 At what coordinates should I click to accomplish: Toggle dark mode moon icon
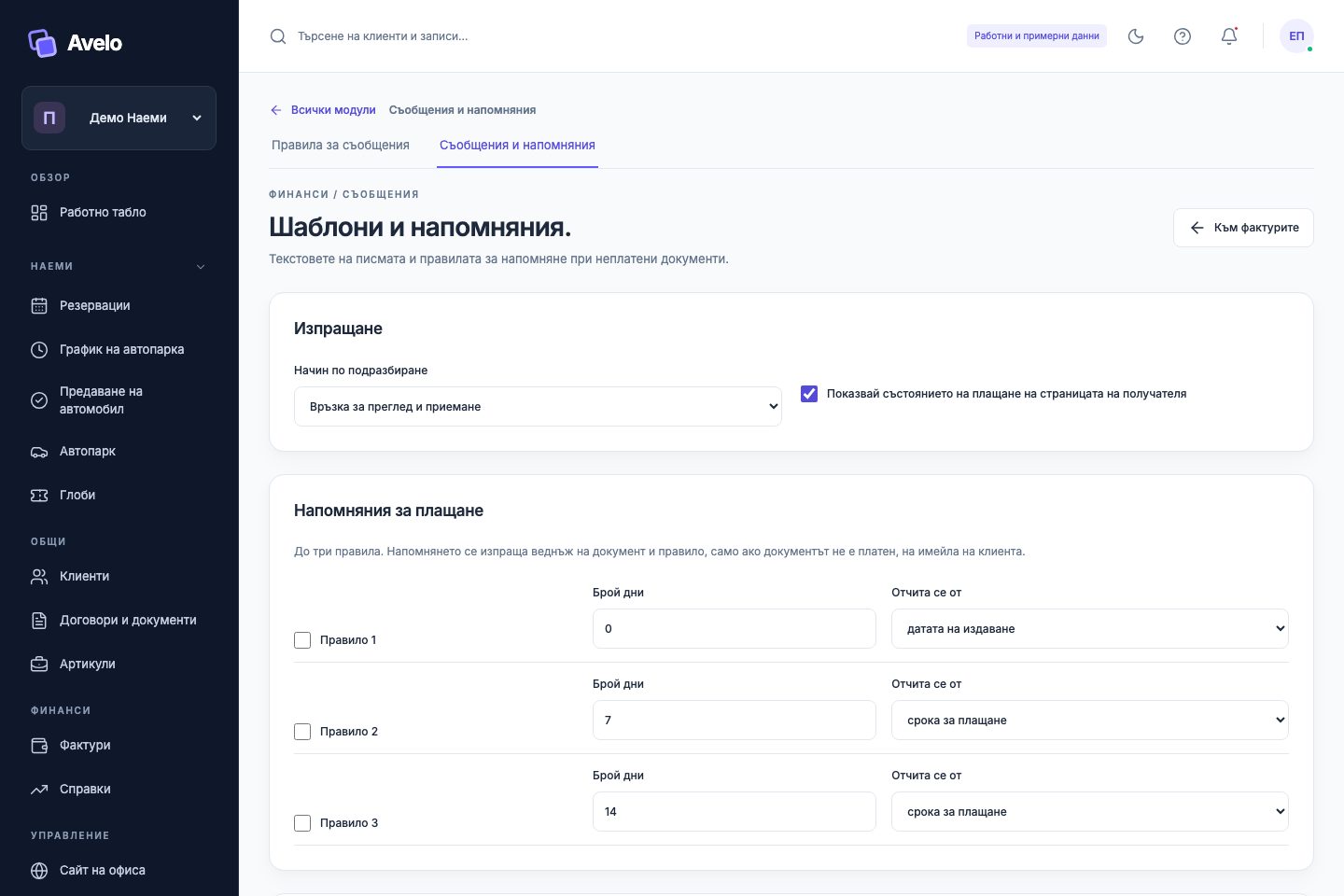coord(1136,36)
